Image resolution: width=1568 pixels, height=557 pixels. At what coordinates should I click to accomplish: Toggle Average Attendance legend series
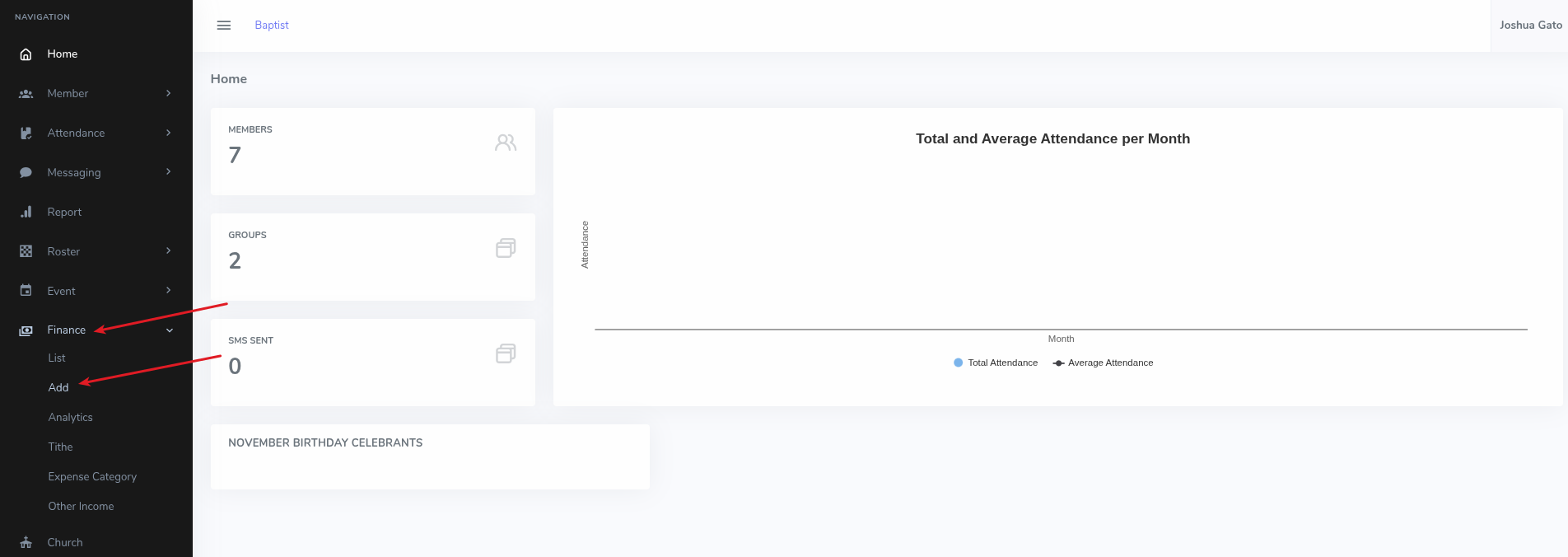click(1103, 363)
